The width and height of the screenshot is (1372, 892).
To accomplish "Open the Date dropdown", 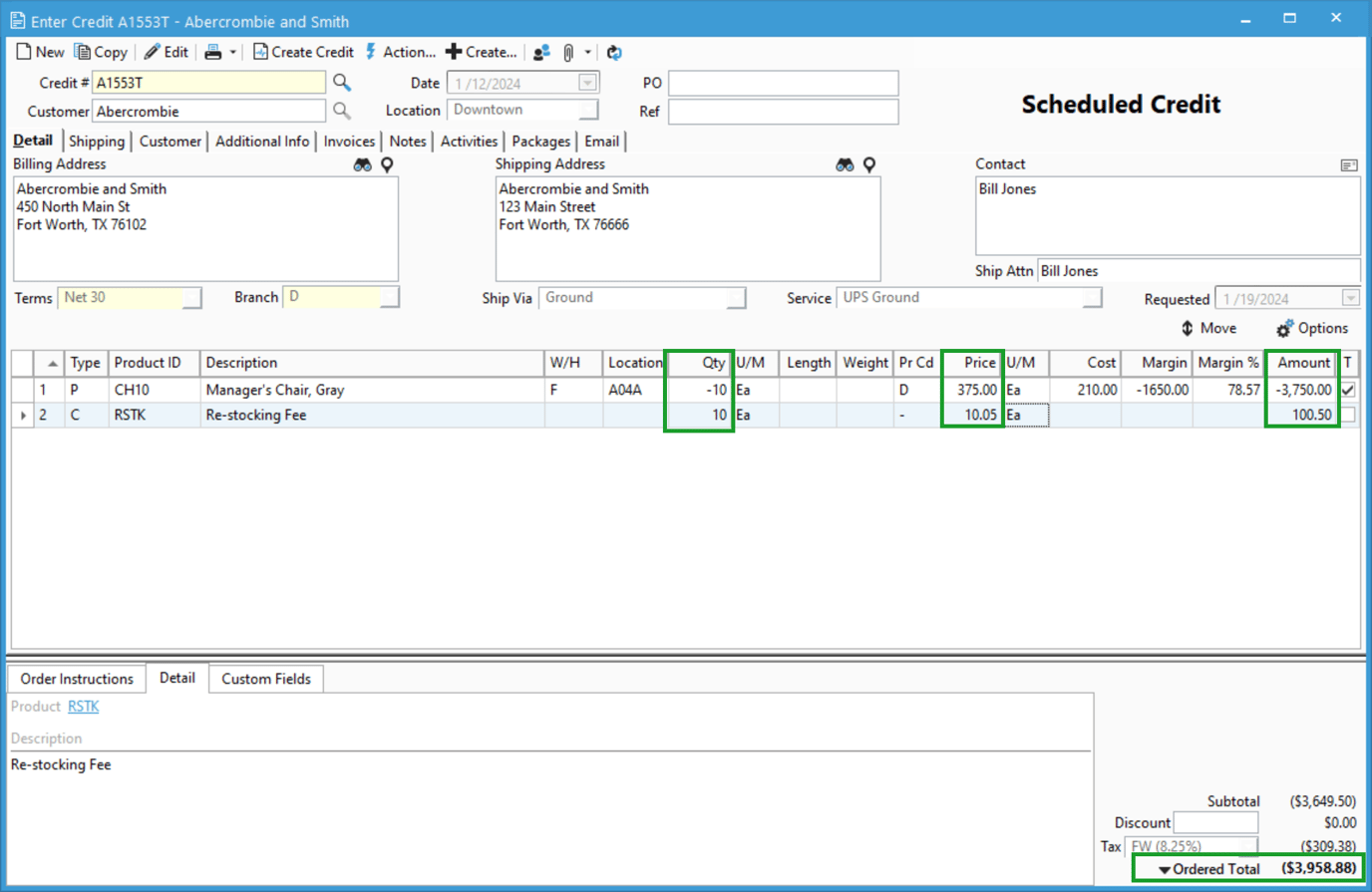I will [x=587, y=83].
